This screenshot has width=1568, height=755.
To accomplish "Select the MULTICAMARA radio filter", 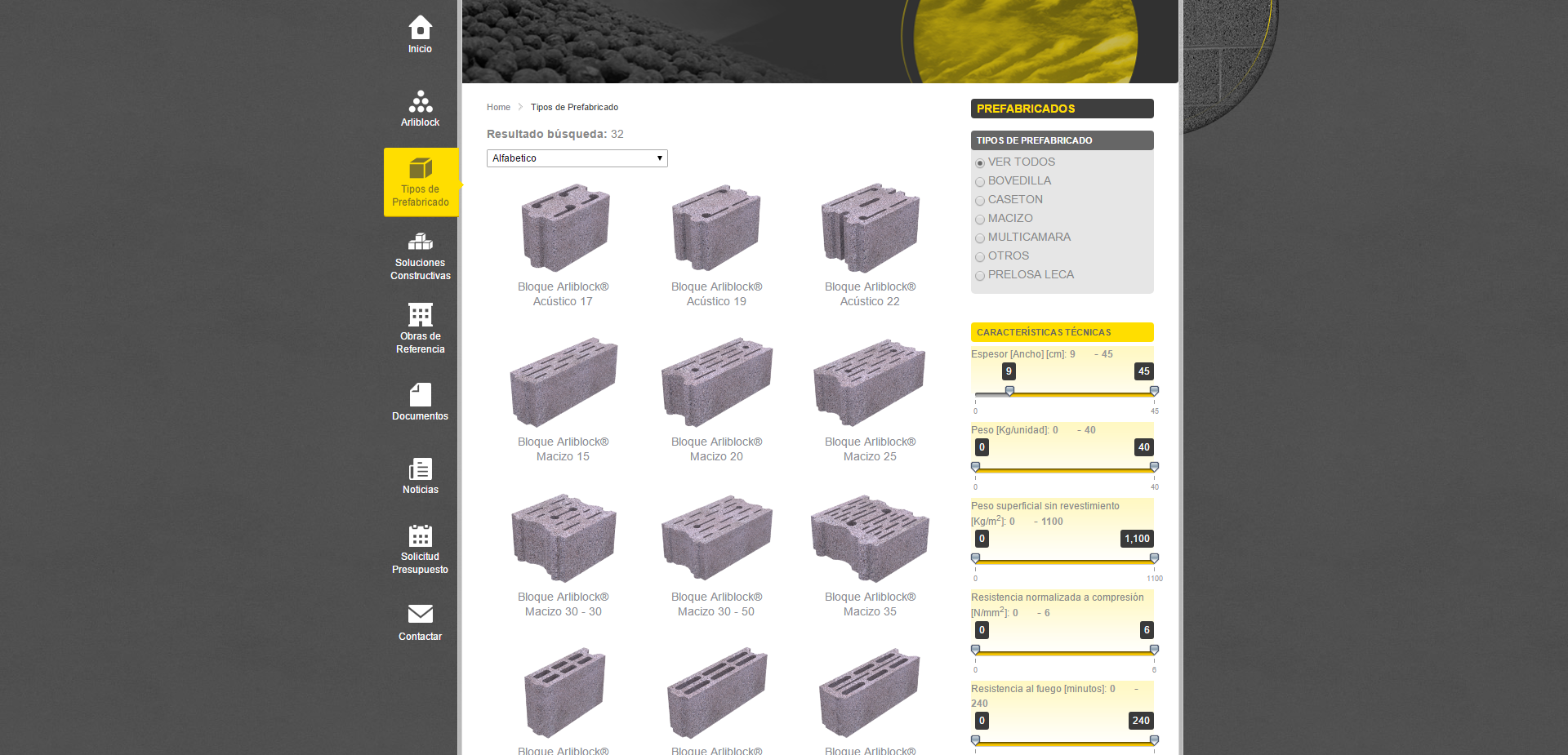I will pos(980,238).
